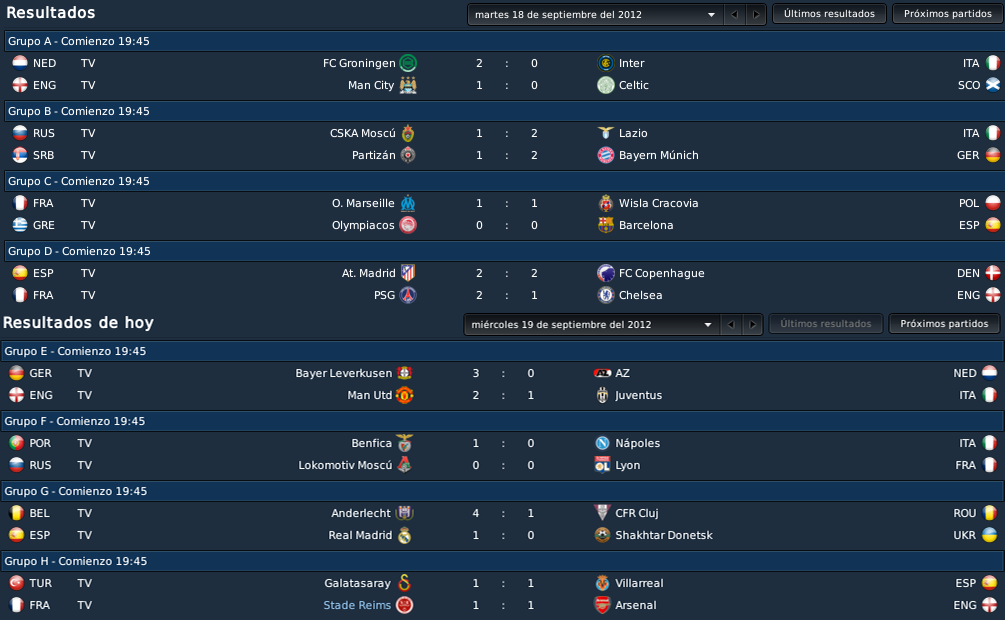The image size is (1005, 620).
Task: Click the top Próximos partidos button
Action: 947,13
